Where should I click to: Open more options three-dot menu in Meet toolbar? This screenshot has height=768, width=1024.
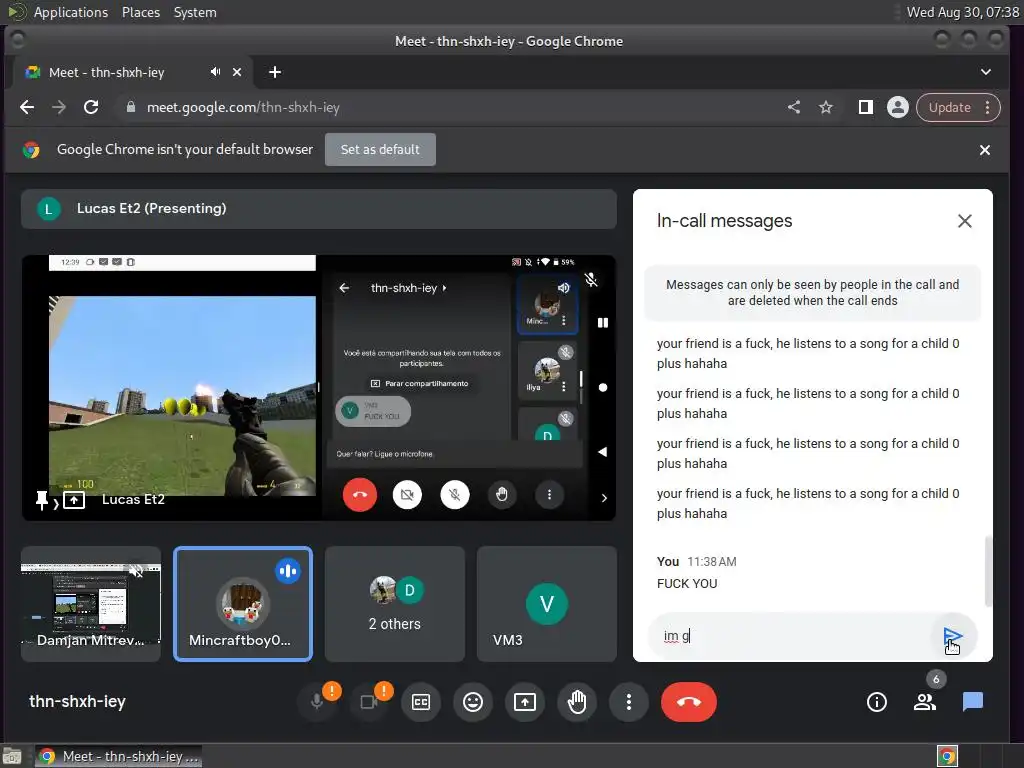pyautogui.click(x=629, y=702)
